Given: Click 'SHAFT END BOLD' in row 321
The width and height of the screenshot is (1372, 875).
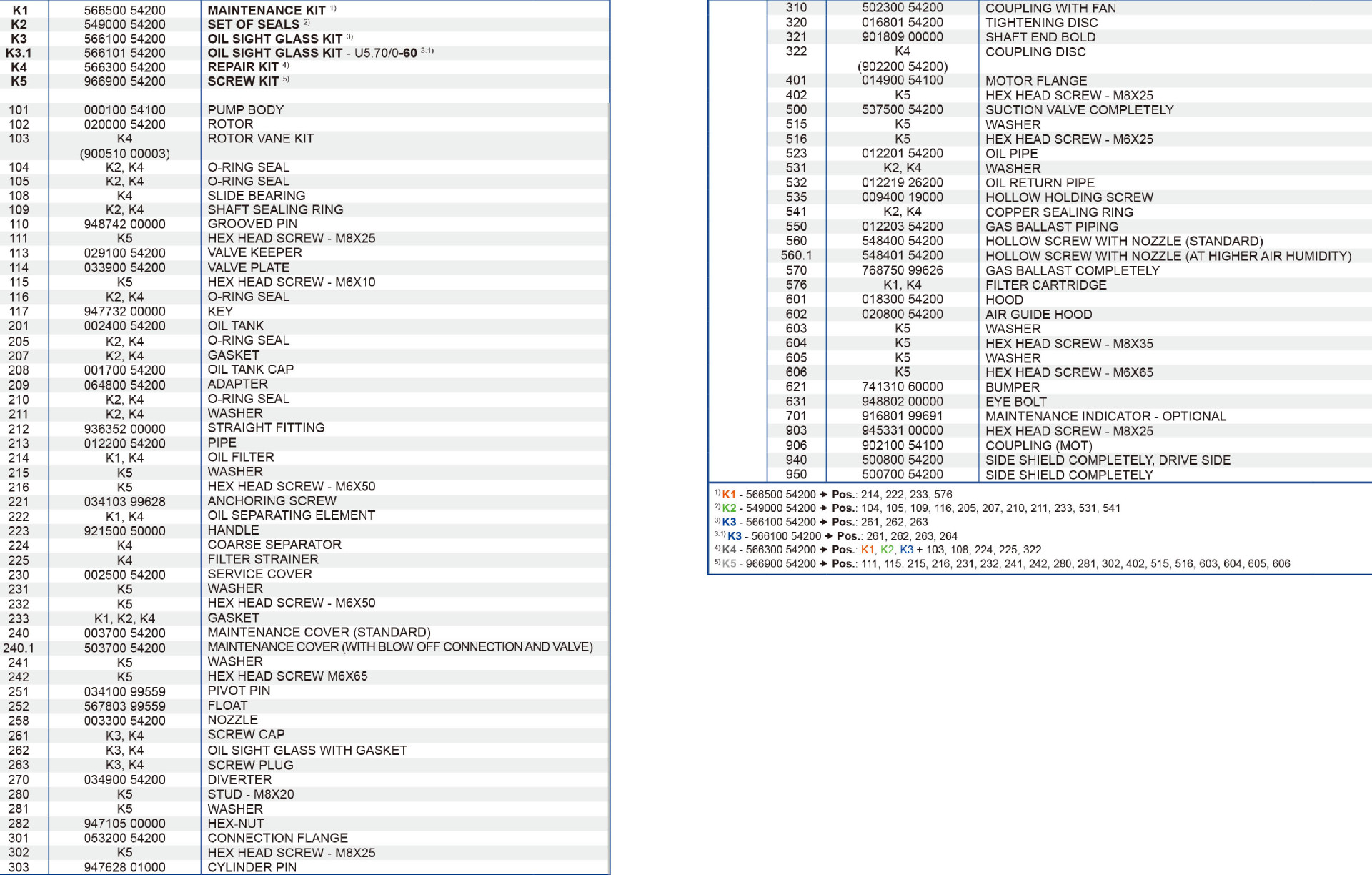Looking at the screenshot, I should (x=1040, y=37).
